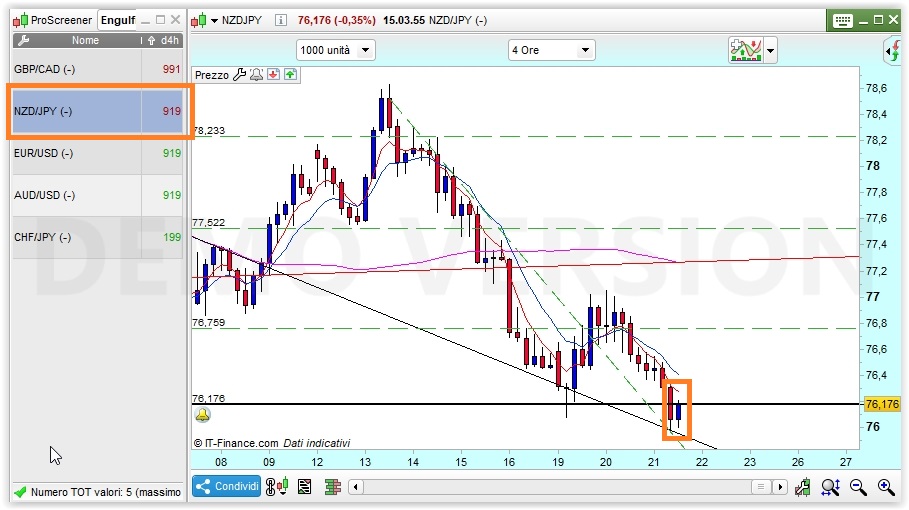Select the EUR/USD (-) row

point(97,154)
